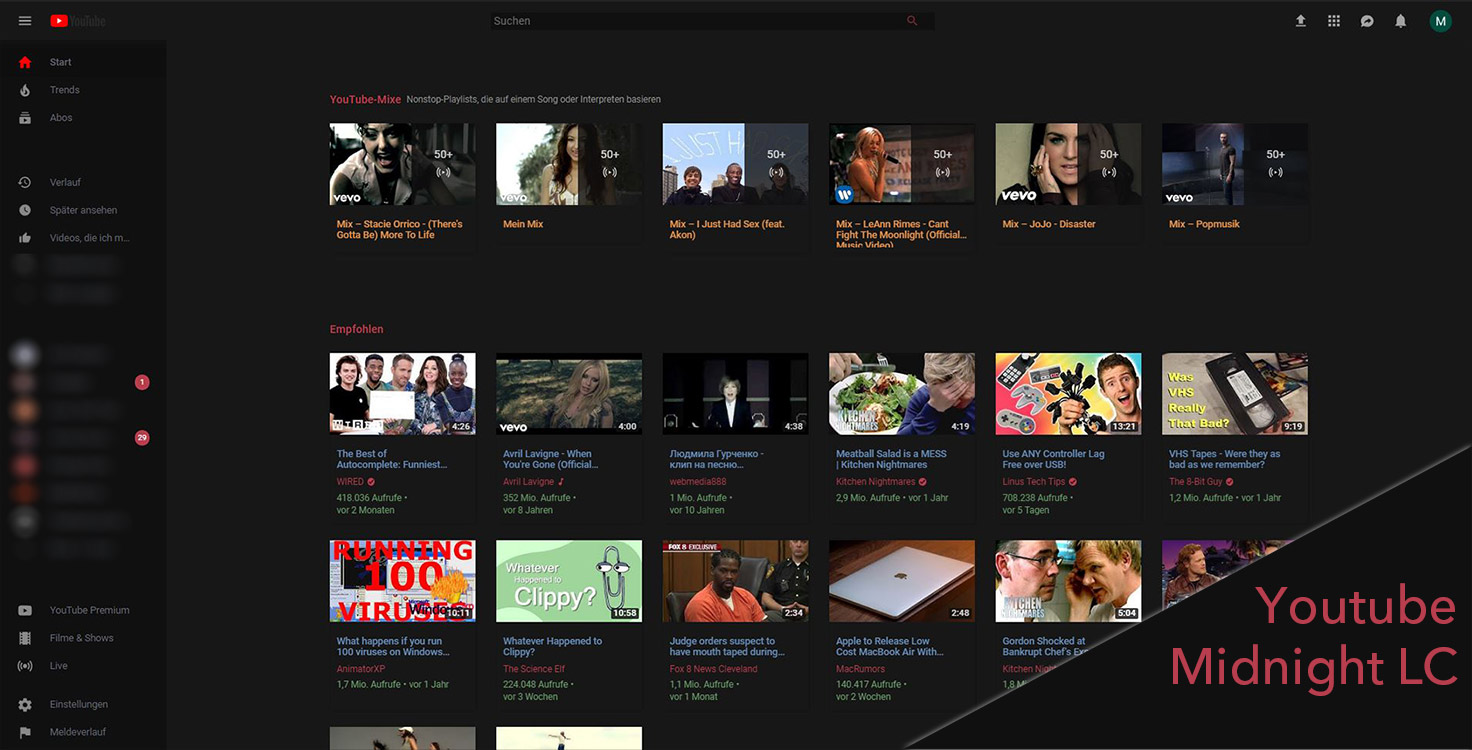Click the Filme & Shows film icon
This screenshot has height=750, width=1472.
pyautogui.click(x=25, y=638)
